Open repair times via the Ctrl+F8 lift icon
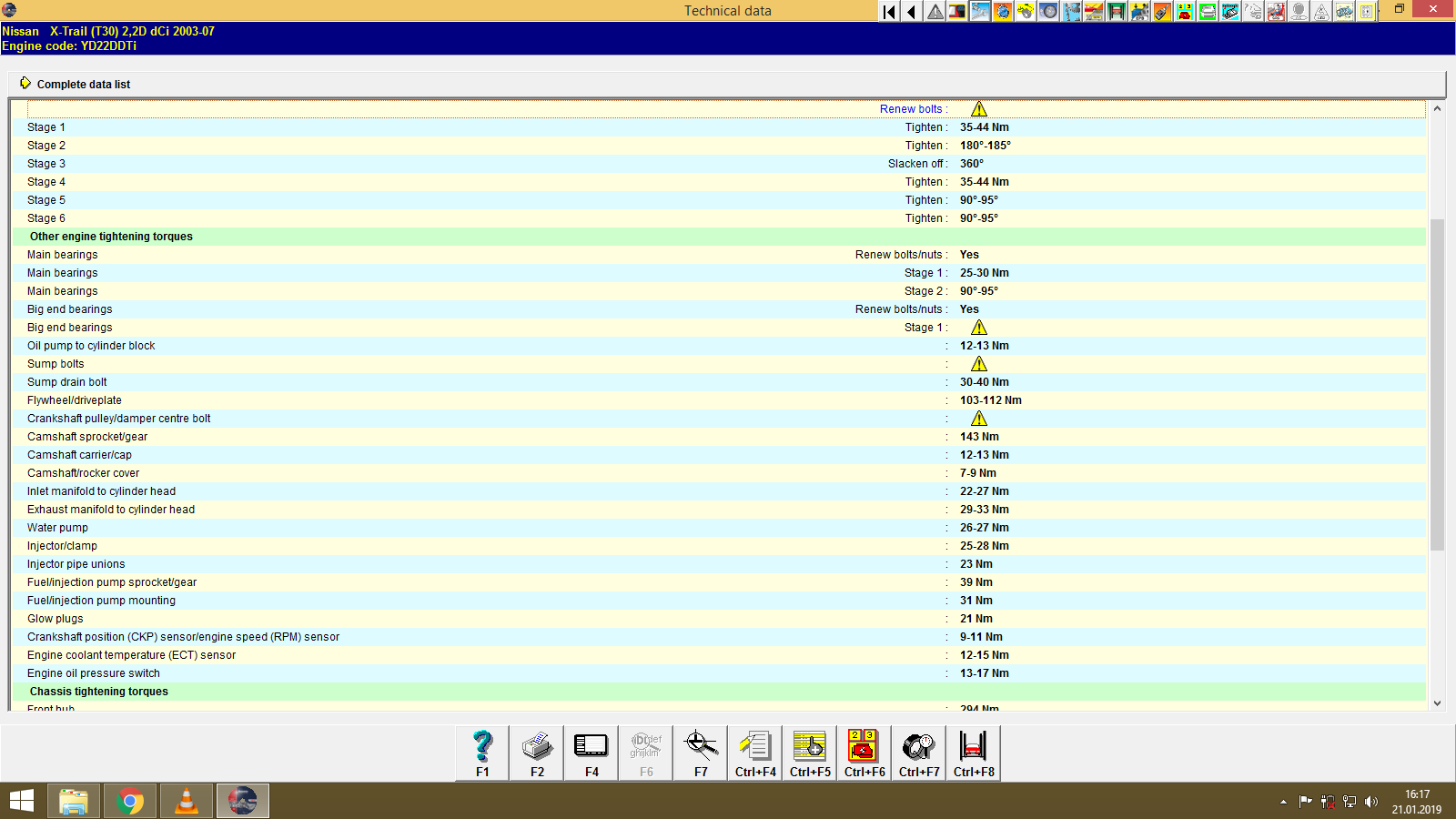Screen dimensions: 1456x819 click(x=973, y=752)
